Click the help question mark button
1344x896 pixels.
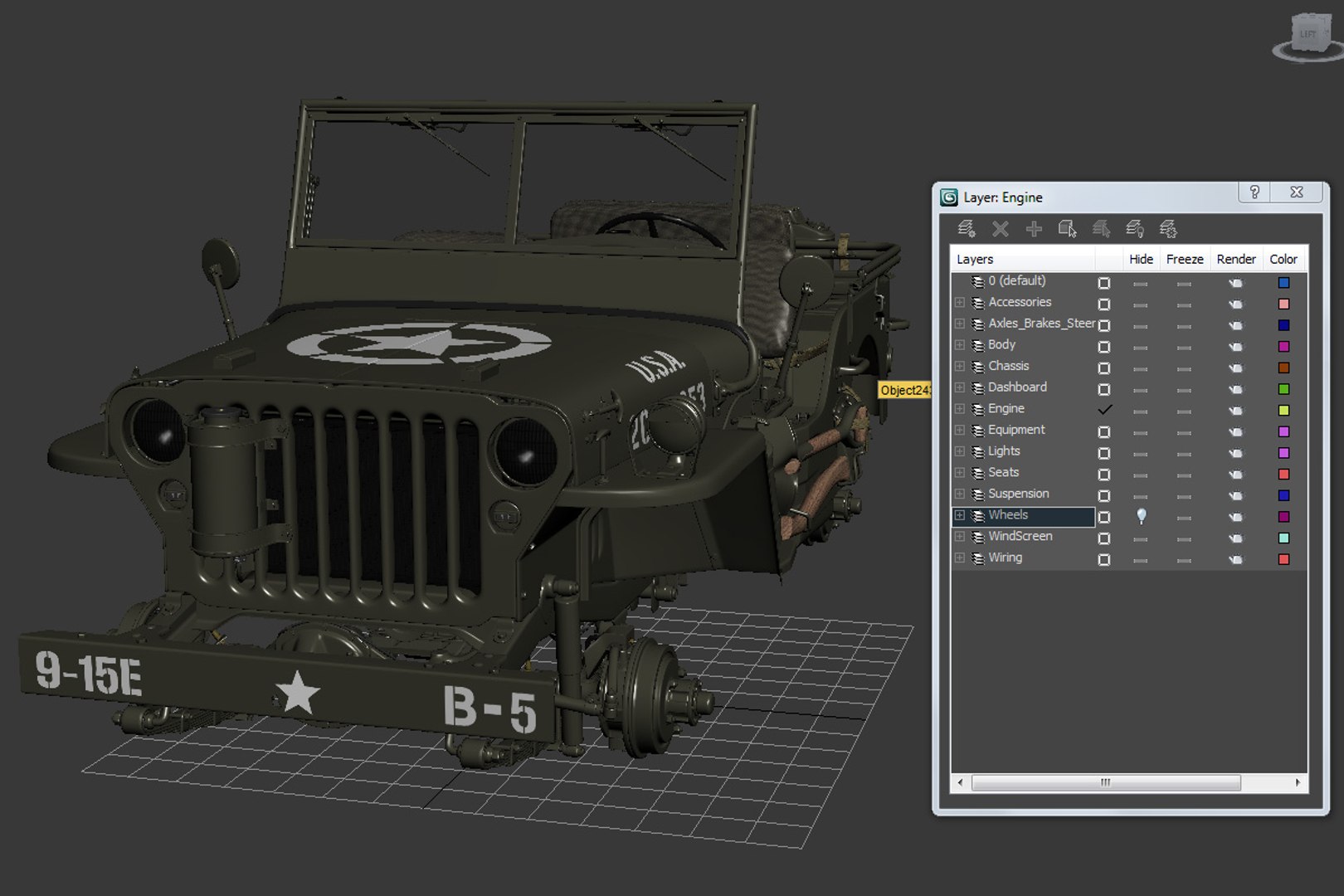click(1254, 192)
